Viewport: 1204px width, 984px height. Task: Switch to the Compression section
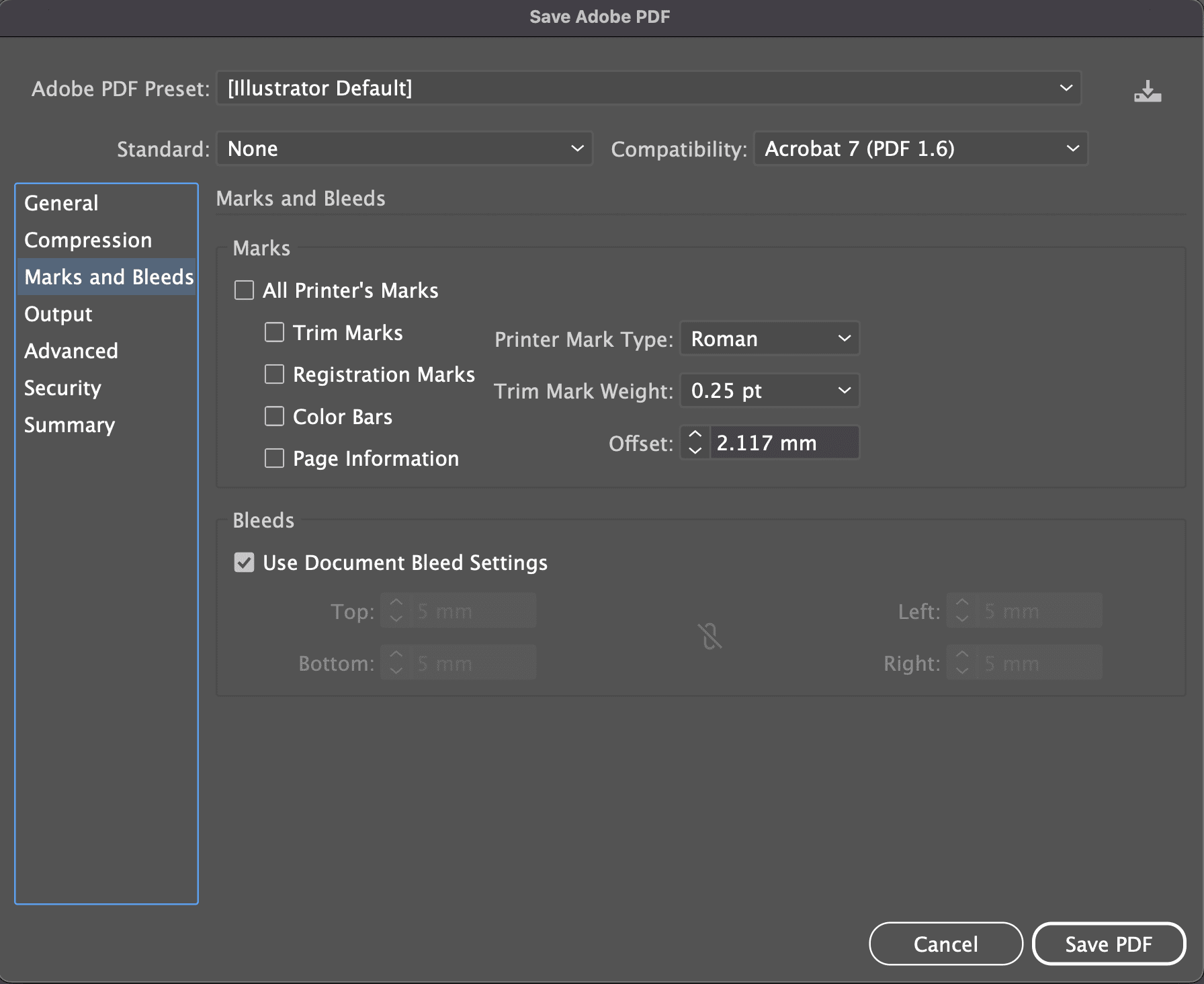pos(106,240)
